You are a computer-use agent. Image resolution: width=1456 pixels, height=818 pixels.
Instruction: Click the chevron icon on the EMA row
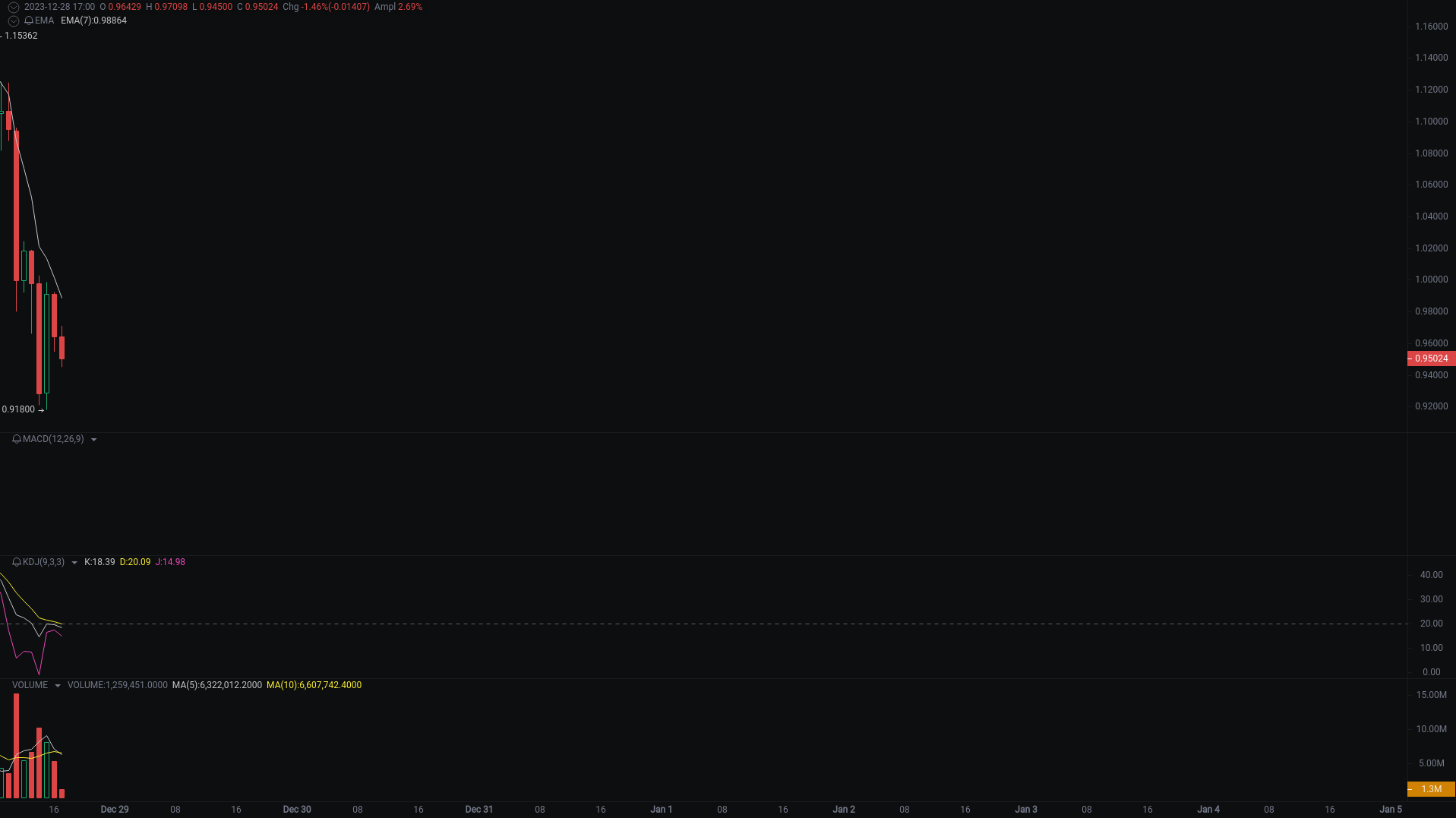pyautogui.click(x=13, y=21)
